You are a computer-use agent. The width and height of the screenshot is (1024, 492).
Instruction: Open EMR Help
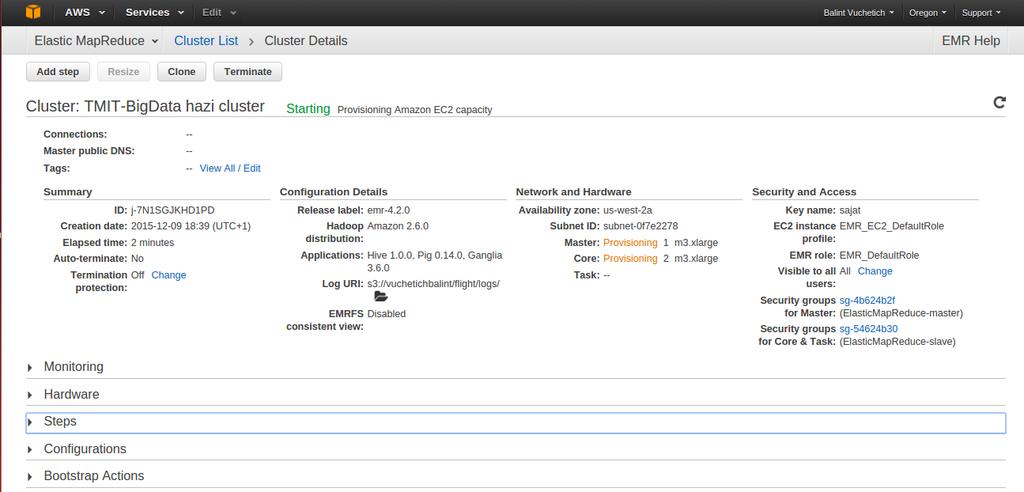click(x=970, y=41)
